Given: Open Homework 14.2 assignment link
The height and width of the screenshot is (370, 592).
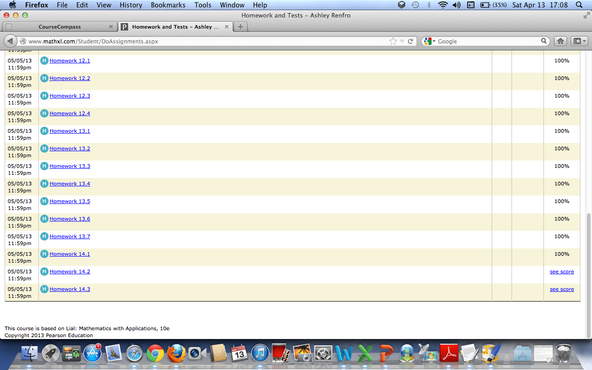Looking at the screenshot, I should [70, 271].
